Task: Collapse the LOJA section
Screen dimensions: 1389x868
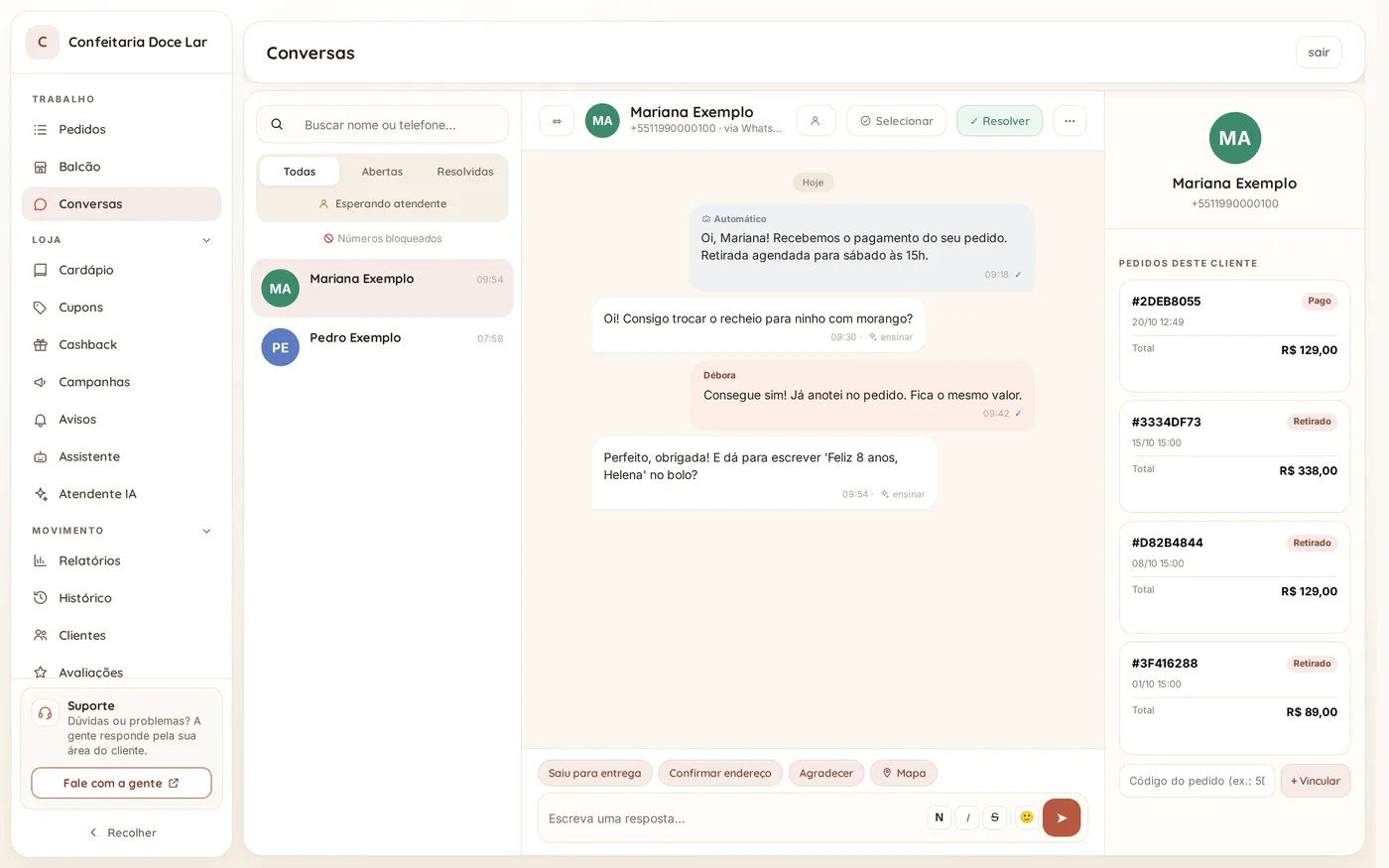Action: pos(206,240)
